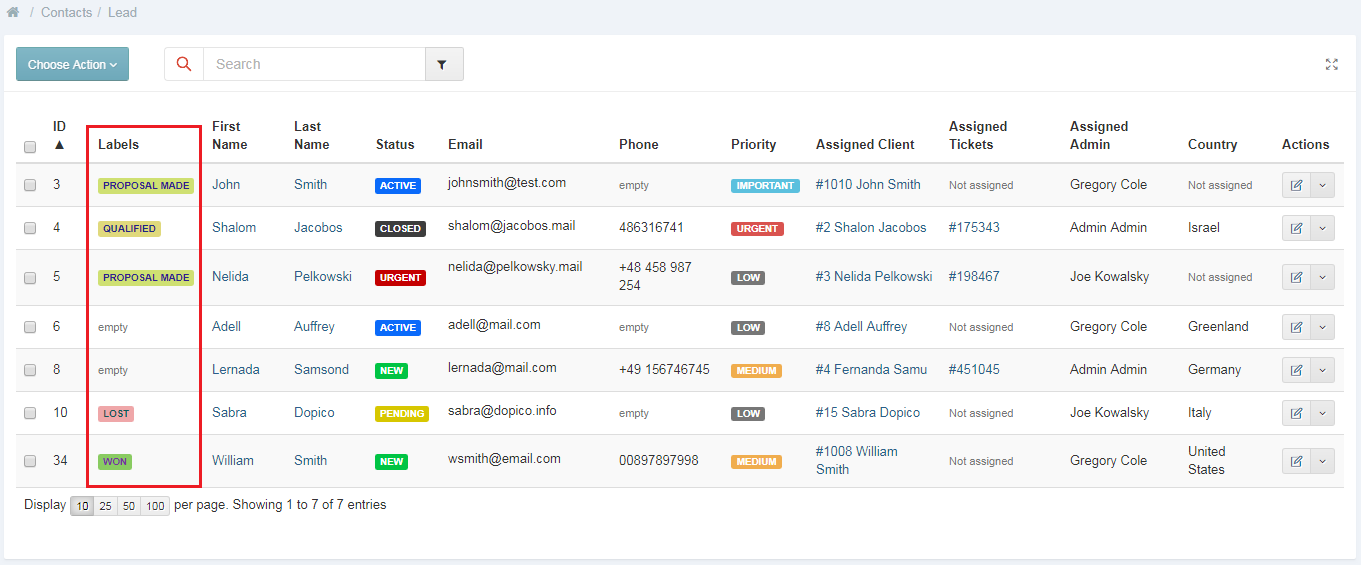Click assigned admin Joe Kowalsky for Nelida
The height and width of the screenshot is (565, 1361).
coord(1109,277)
